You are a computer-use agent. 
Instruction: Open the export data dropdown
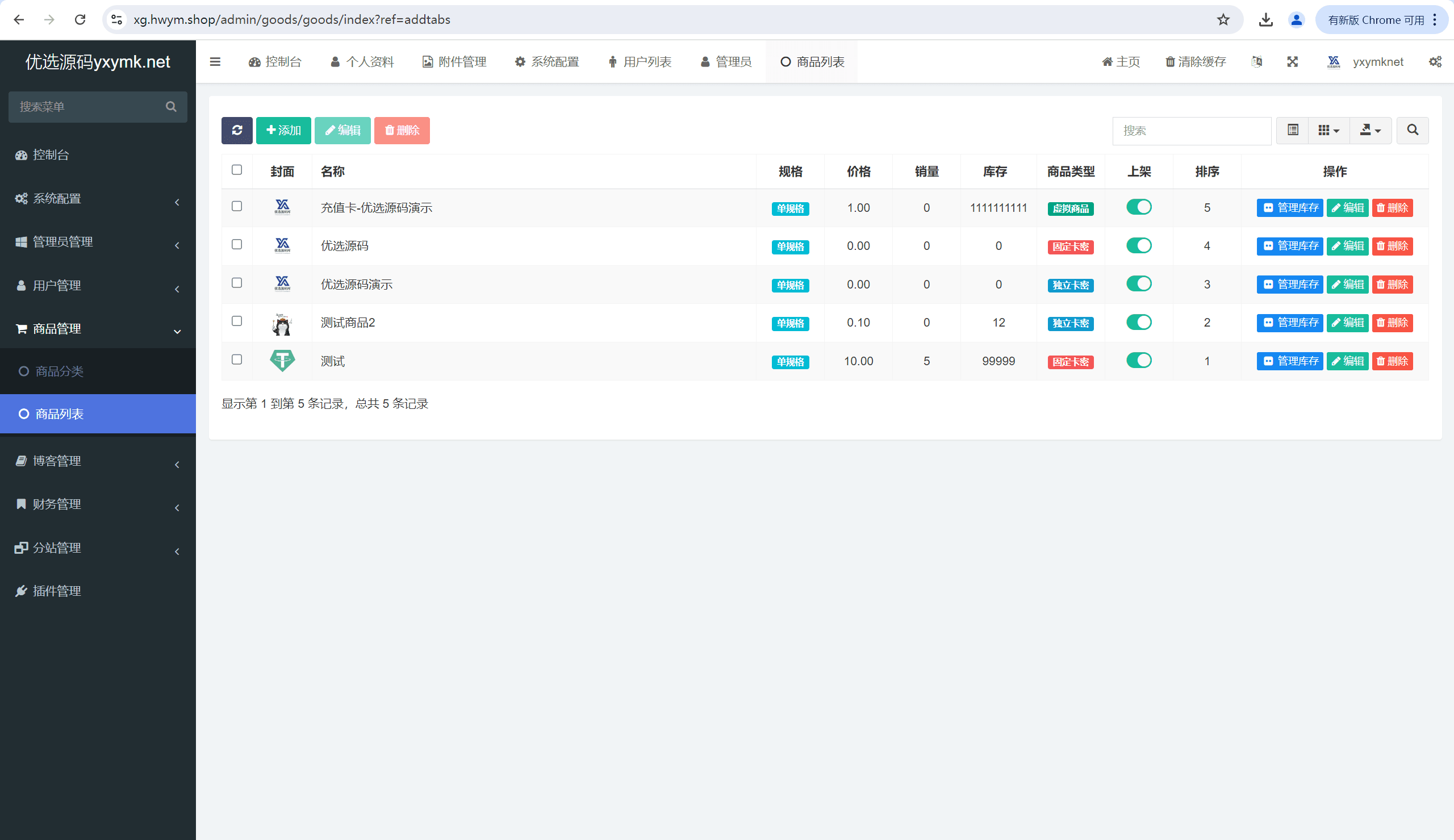[x=1371, y=131]
